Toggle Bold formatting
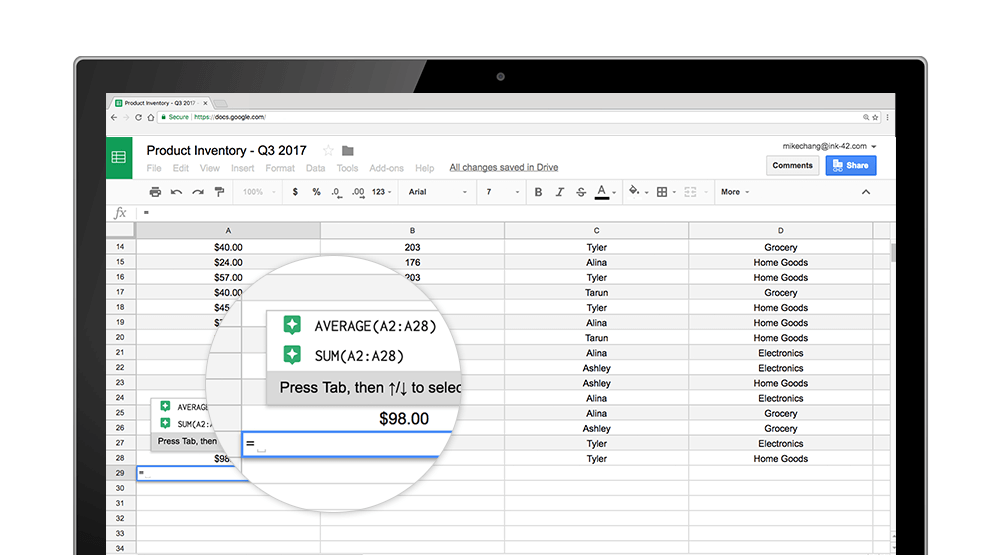The image size is (1000, 555). coord(538,192)
